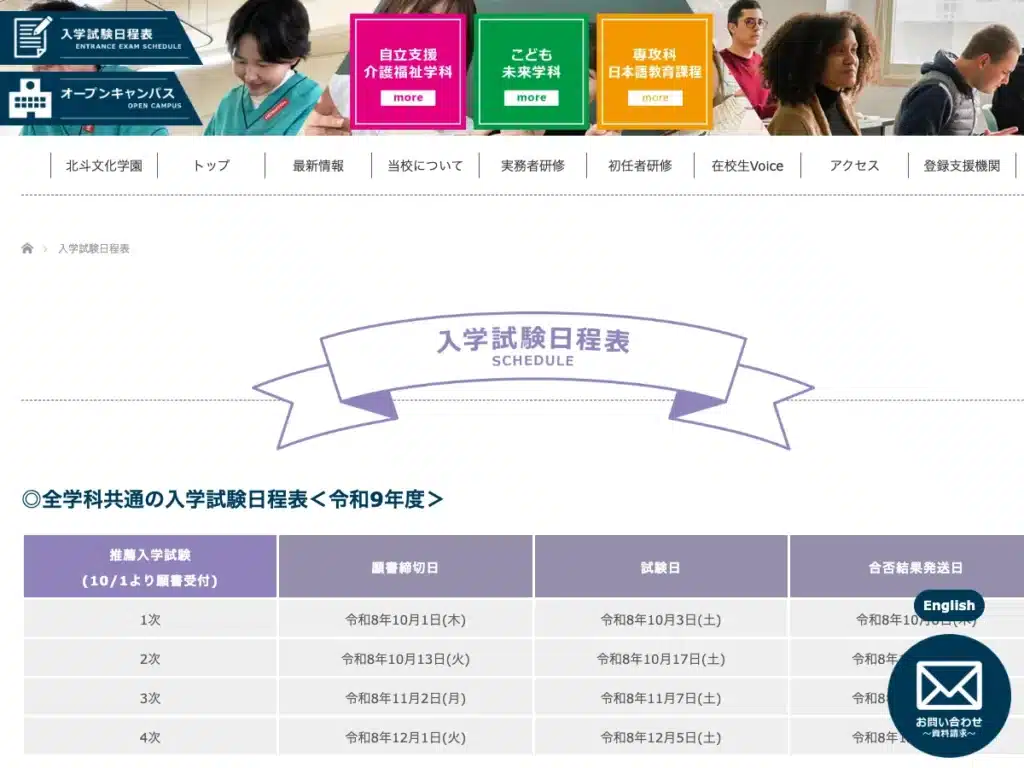Open 北斗文化学園 menu item
This screenshot has height=768, width=1024.
coord(104,166)
